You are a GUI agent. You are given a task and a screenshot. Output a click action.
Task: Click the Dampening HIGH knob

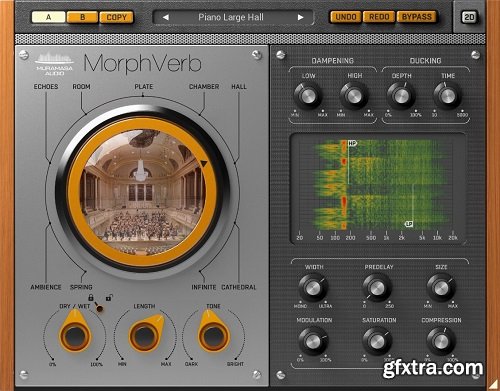coord(354,96)
